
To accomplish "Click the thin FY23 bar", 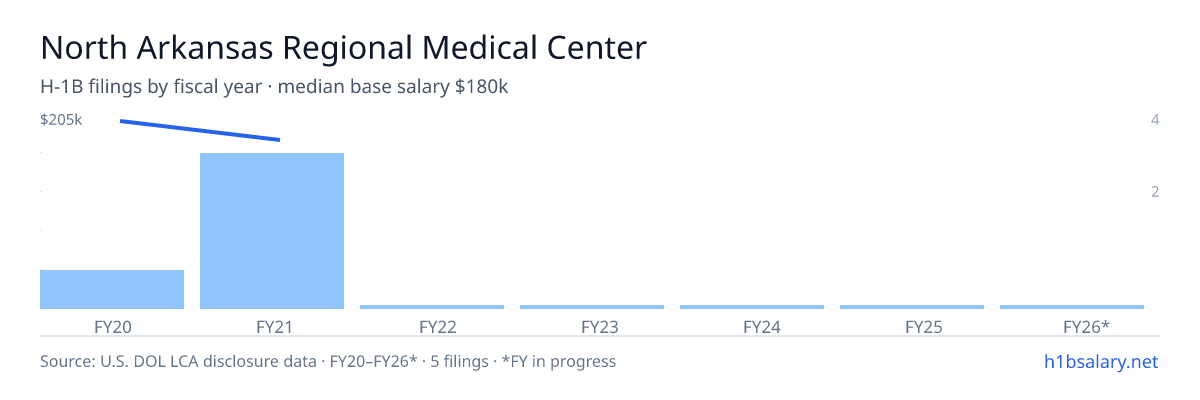I will click(x=592, y=307).
